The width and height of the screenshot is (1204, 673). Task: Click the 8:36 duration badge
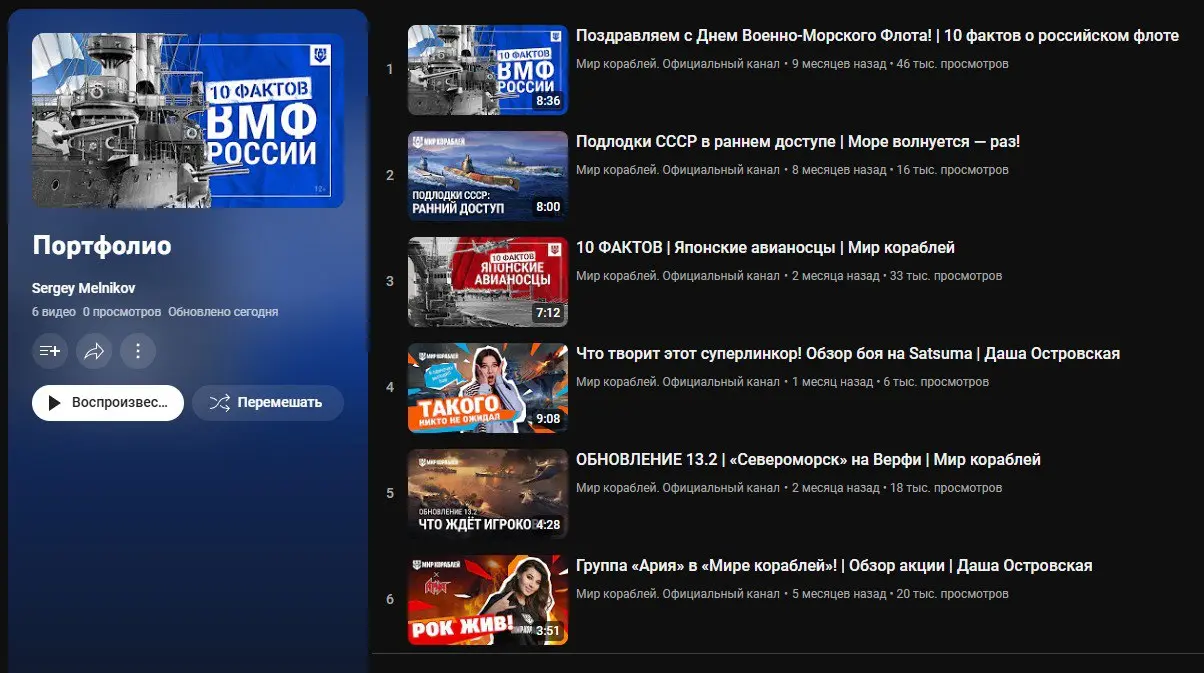click(x=548, y=101)
